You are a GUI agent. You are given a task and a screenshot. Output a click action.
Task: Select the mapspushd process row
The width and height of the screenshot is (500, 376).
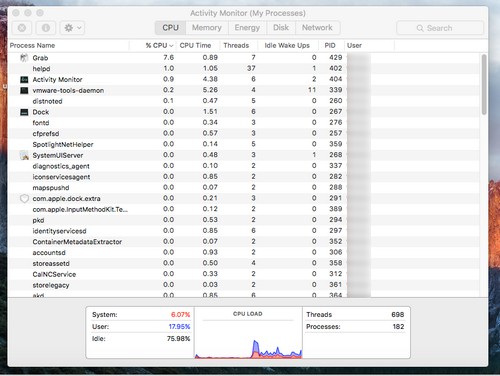tap(244, 188)
